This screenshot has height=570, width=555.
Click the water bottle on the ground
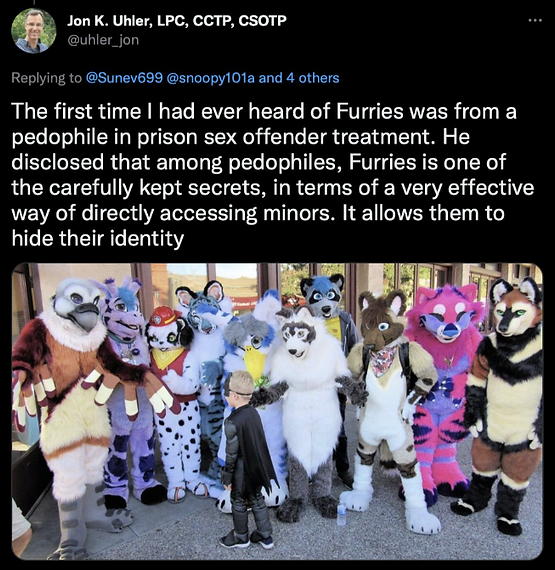point(342,514)
